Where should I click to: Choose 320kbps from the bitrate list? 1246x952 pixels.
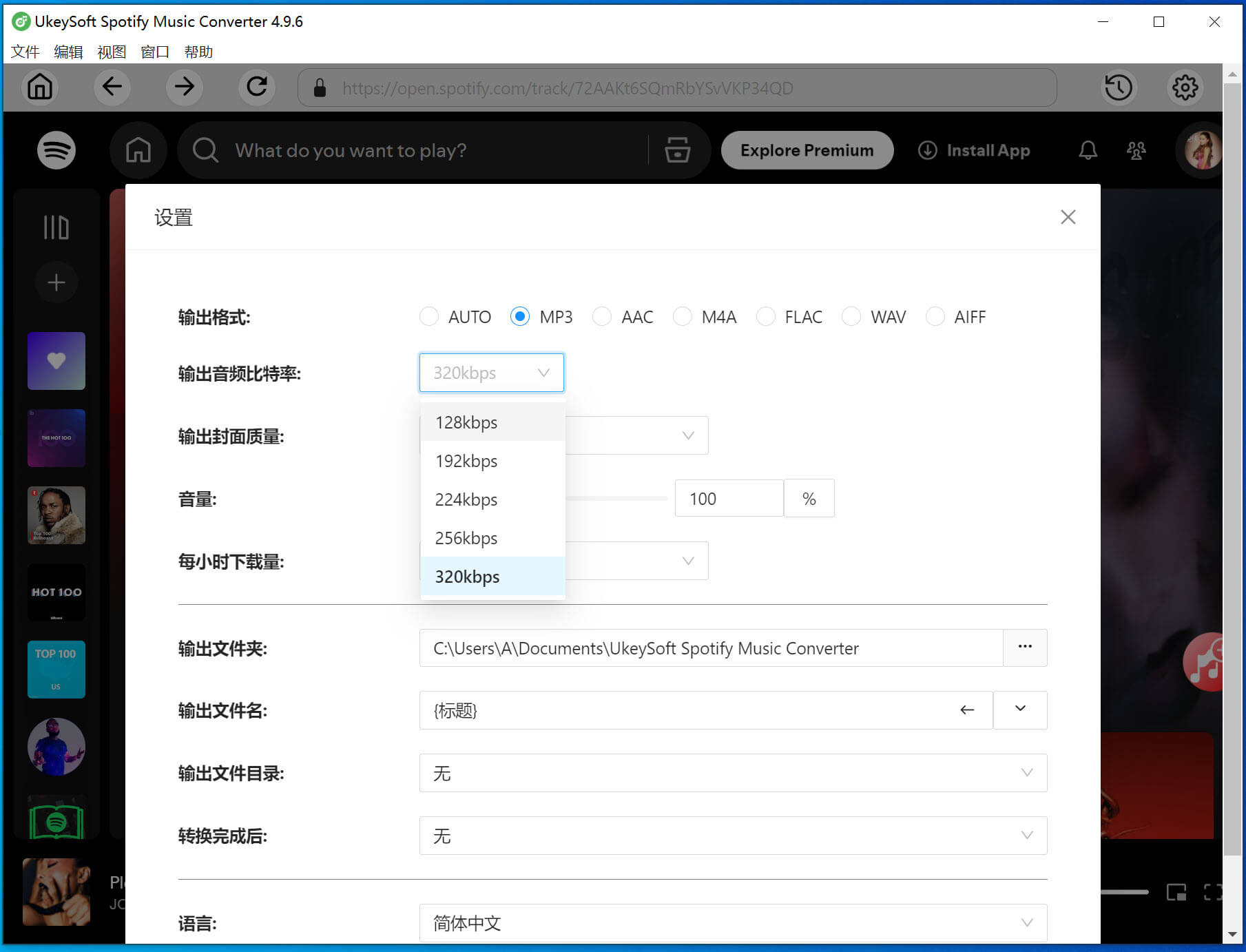(493, 577)
